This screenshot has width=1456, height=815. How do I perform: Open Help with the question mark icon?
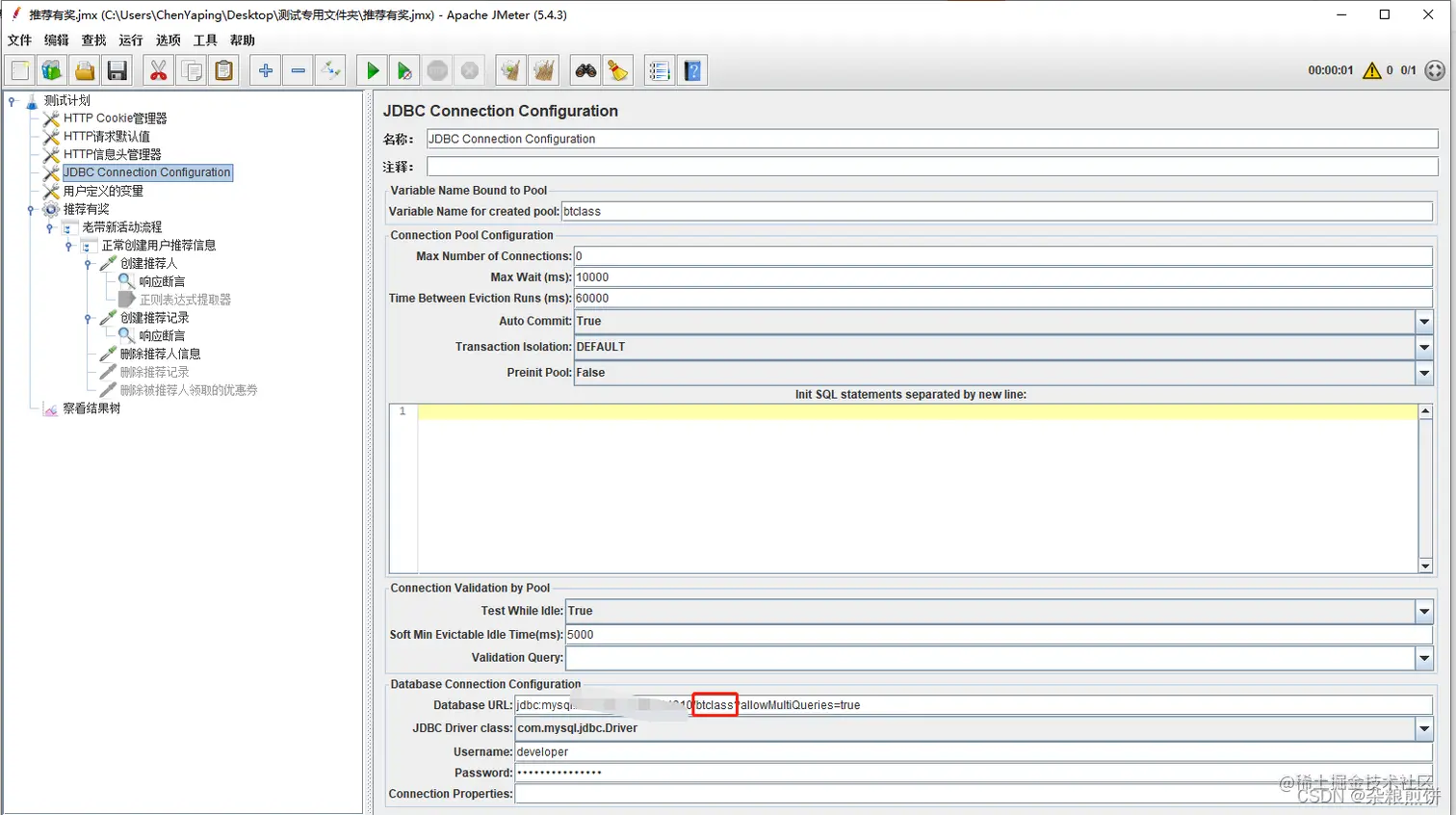(692, 70)
